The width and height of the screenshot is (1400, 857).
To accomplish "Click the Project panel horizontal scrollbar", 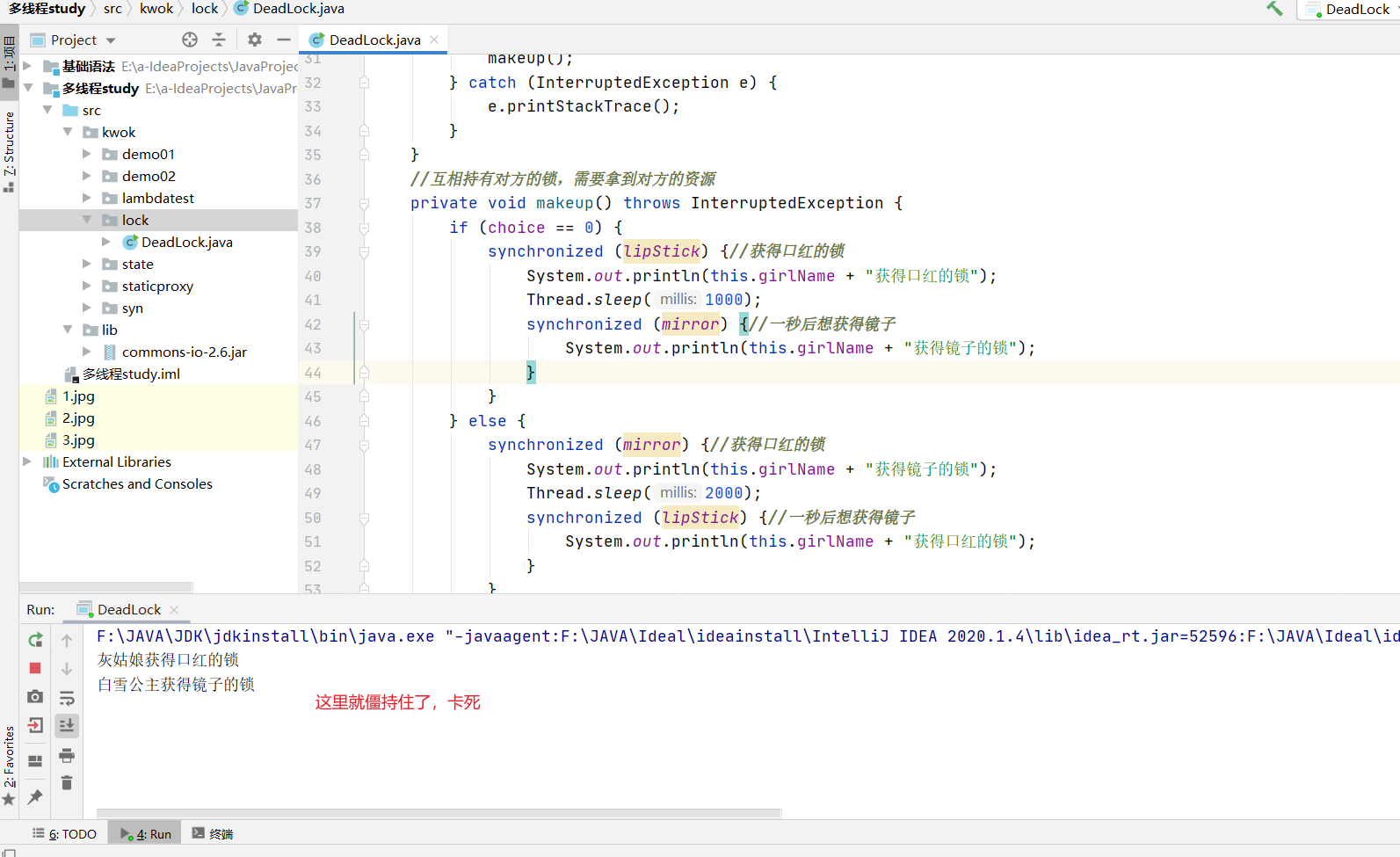I will pos(105,586).
